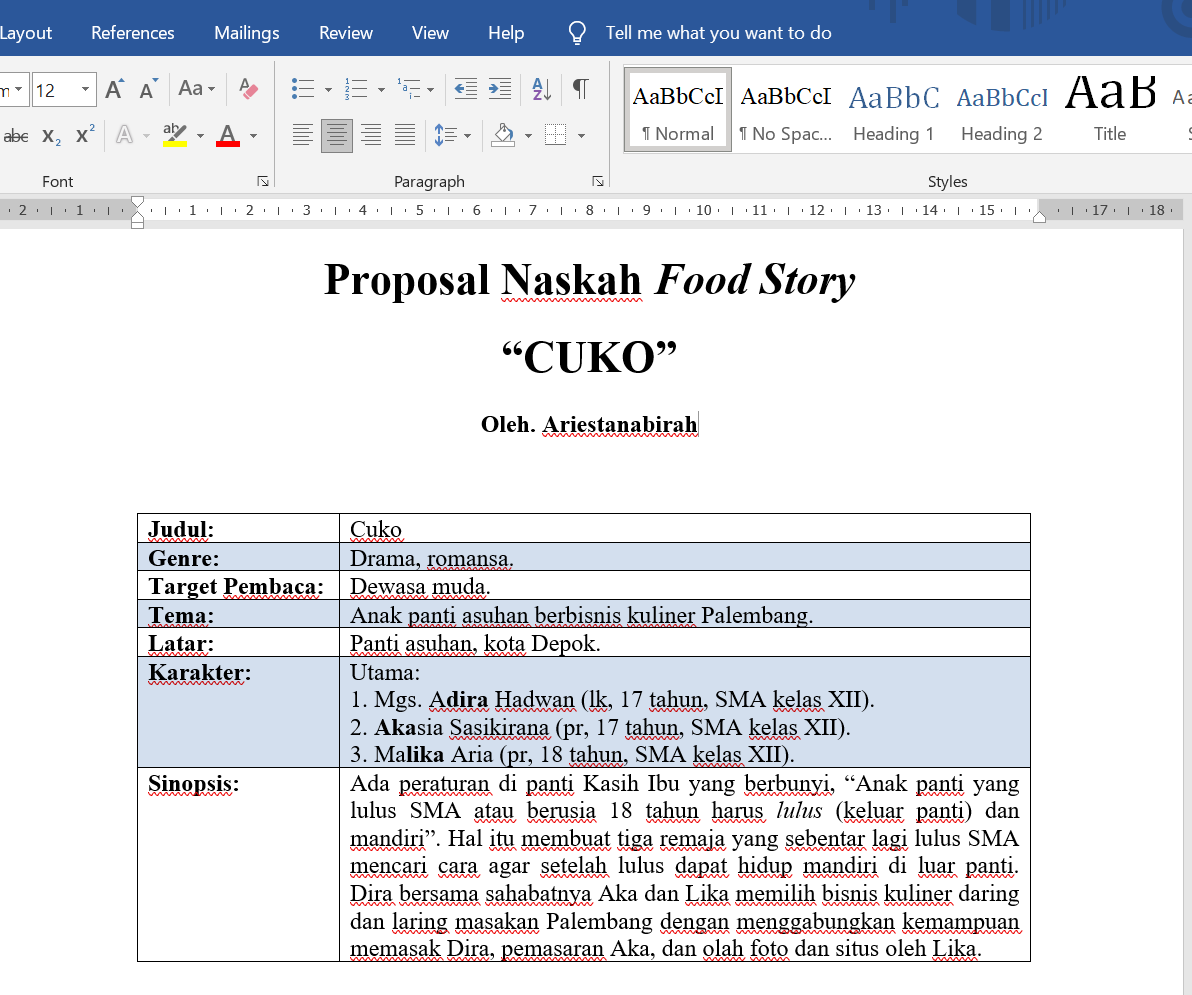Image resolution: width=1192 pixels, height=995 pixels.
Task: Apply the No Spacing style
Action: click(785, 109)
